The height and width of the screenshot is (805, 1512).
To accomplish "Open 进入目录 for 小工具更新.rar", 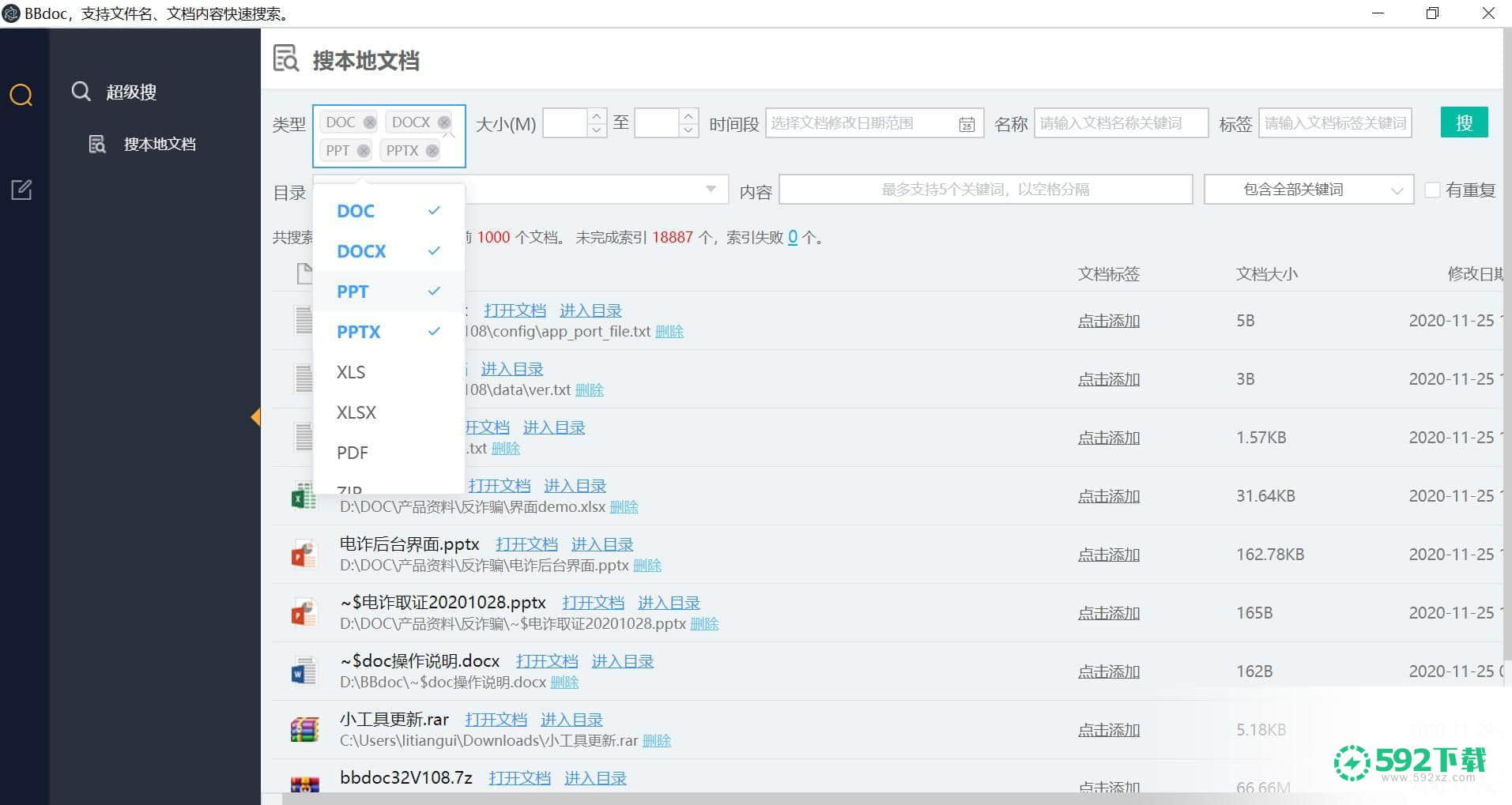I will coord(571,720).
